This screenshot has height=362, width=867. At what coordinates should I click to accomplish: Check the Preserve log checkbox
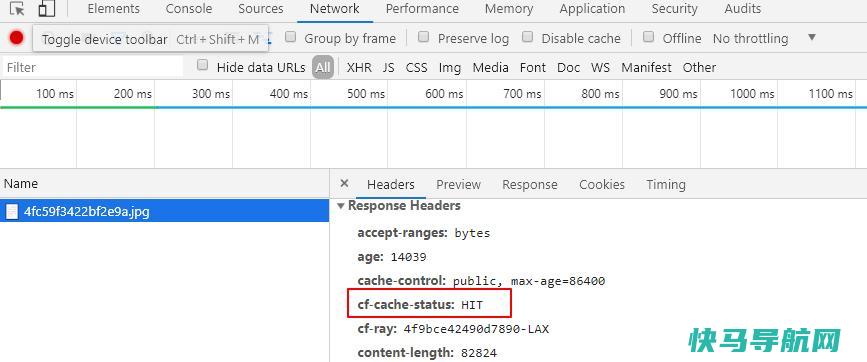coord(424,38)
